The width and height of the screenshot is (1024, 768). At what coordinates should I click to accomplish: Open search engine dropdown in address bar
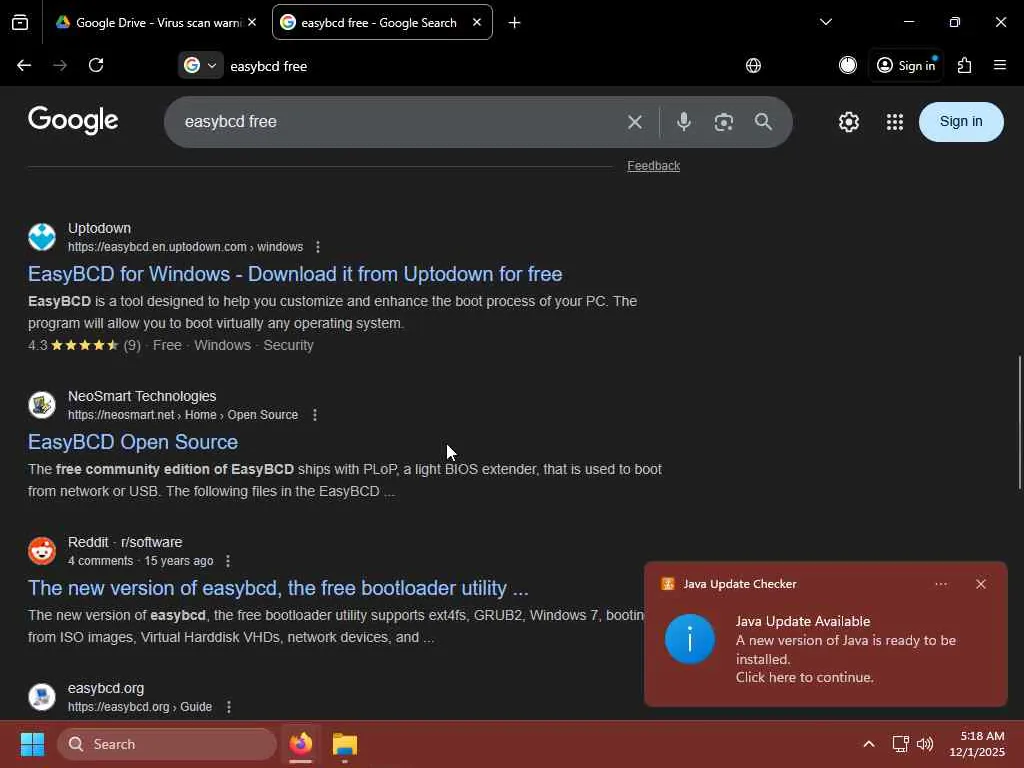click(200, 65)
